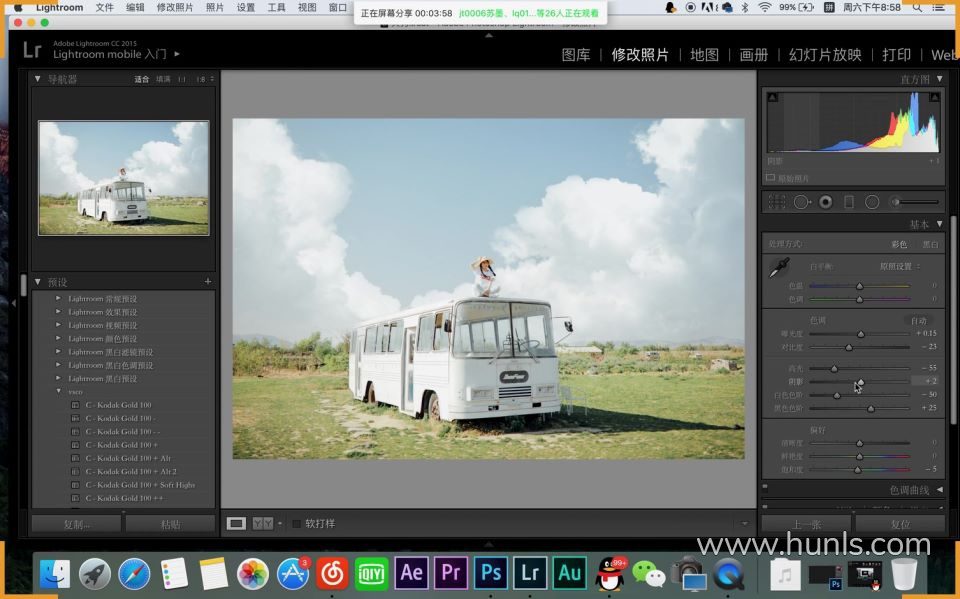960x599 pixels.
Task: Switch to before/after YY view
Action: pos(263,524)
